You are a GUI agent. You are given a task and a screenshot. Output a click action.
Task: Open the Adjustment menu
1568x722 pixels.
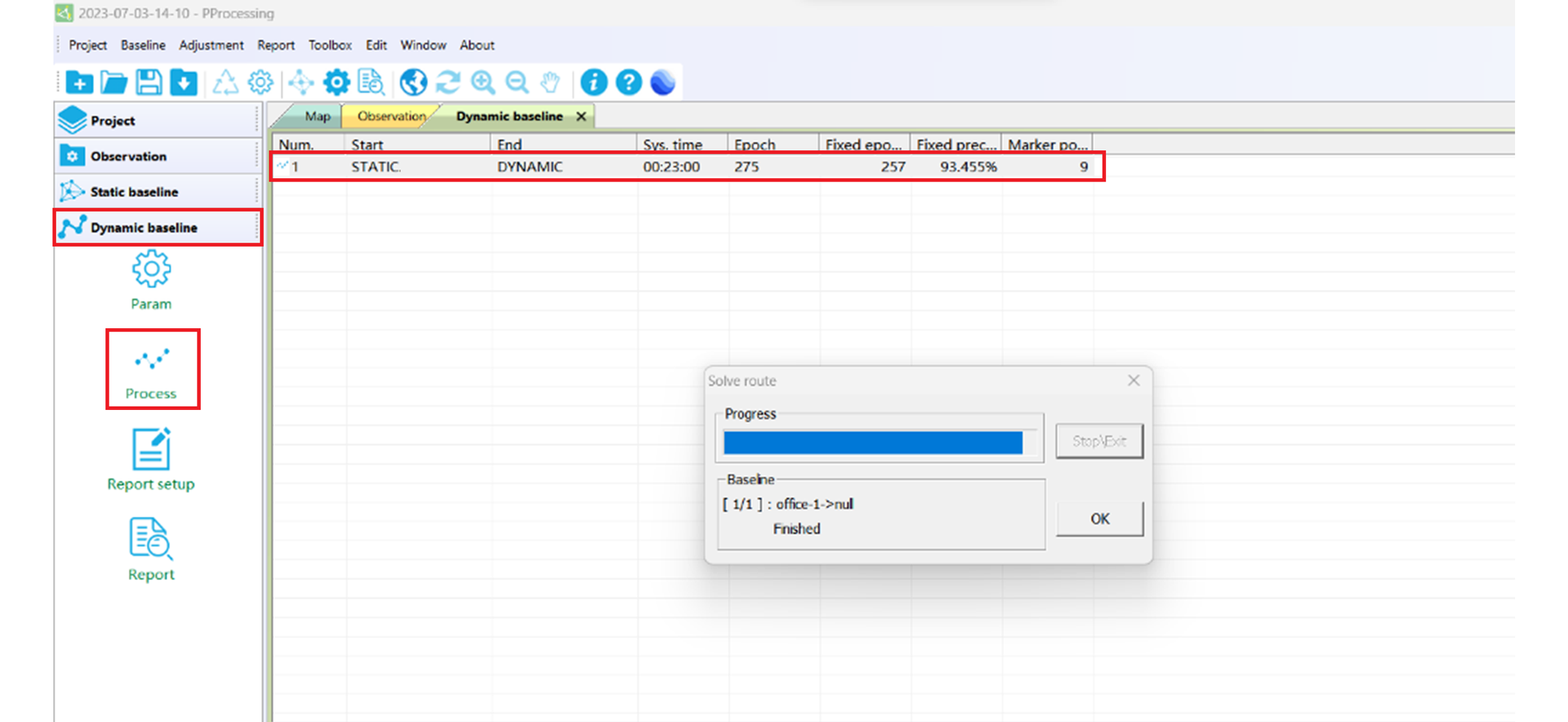(x=211, y=45)
